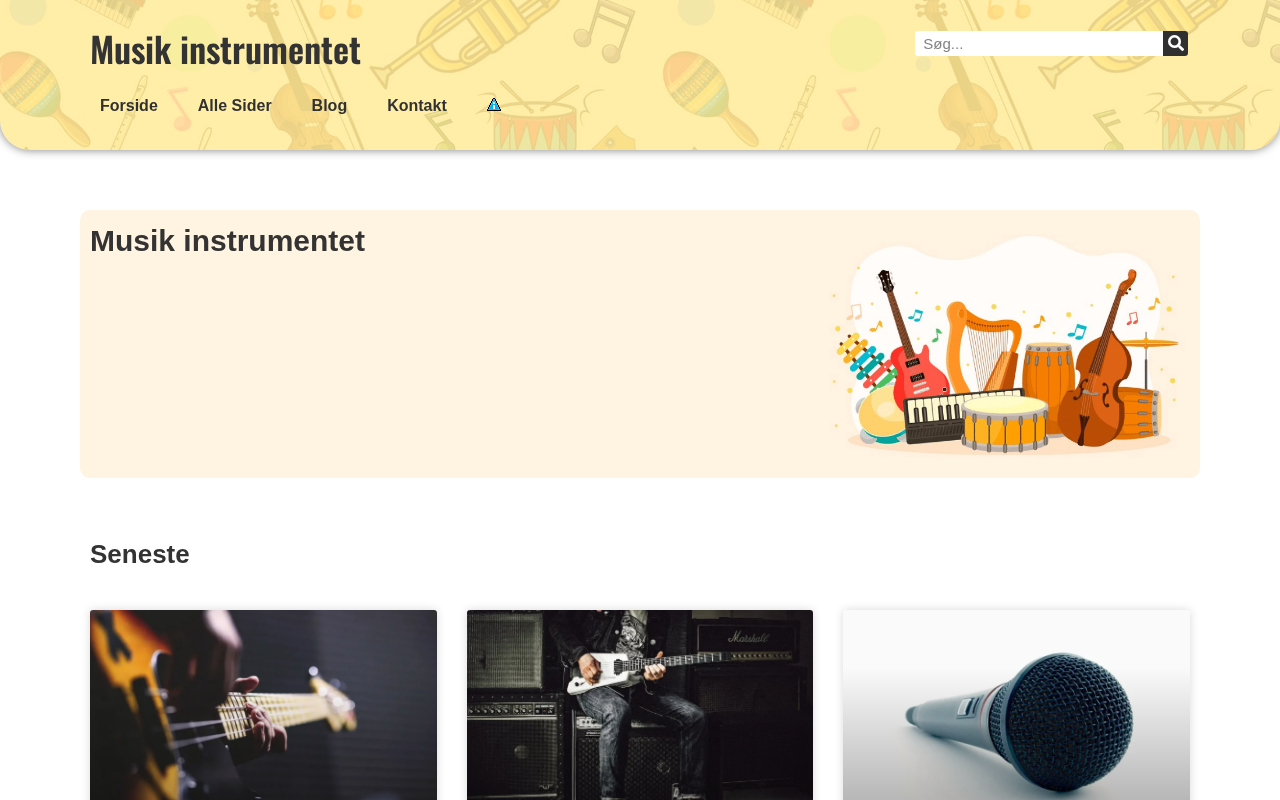This screenshot has height=800, width=1280.
Task: Click the Seneste section heading
Action: 140,554
